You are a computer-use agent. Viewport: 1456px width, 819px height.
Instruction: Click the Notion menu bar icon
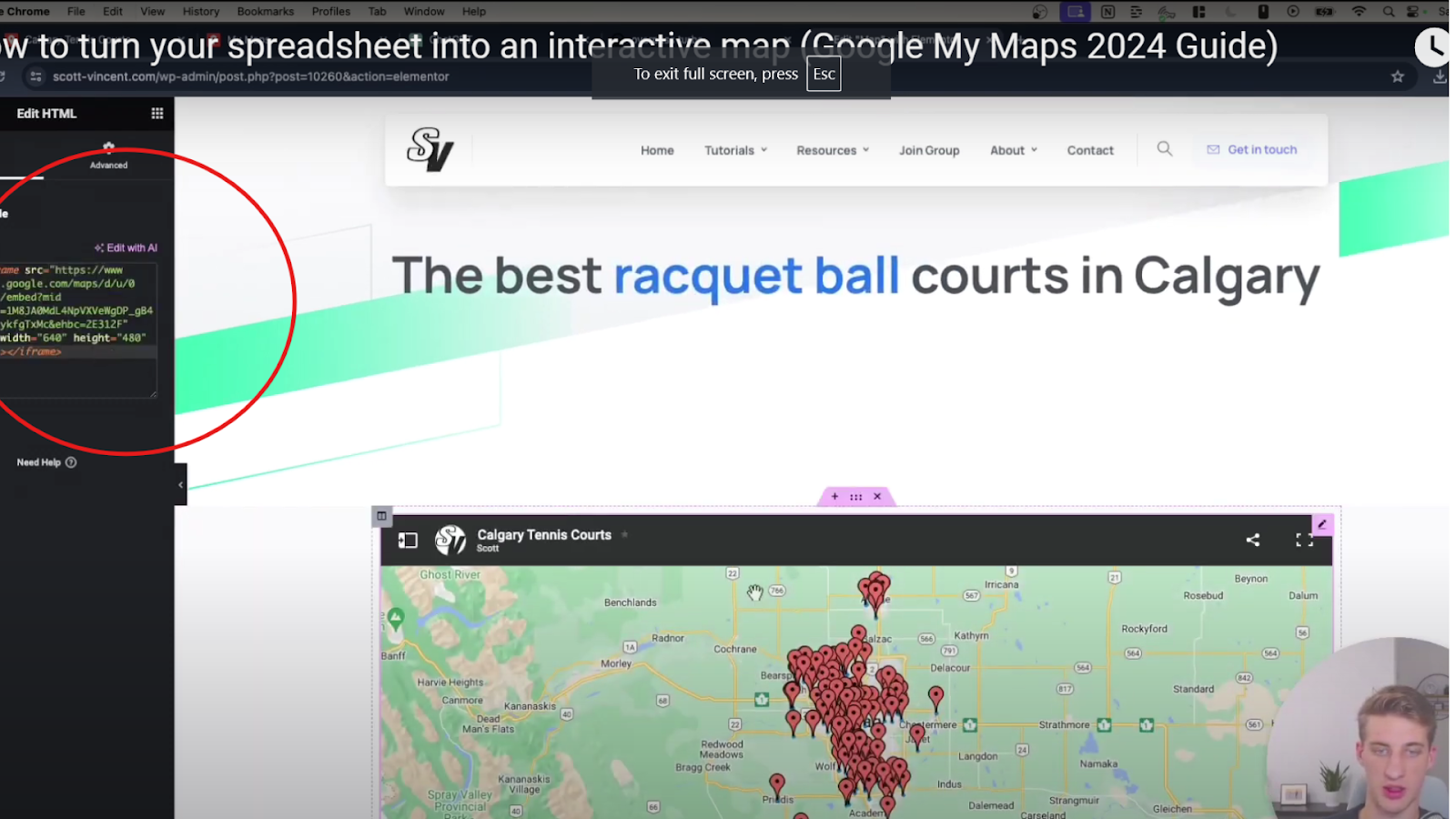pos(1107,11)
